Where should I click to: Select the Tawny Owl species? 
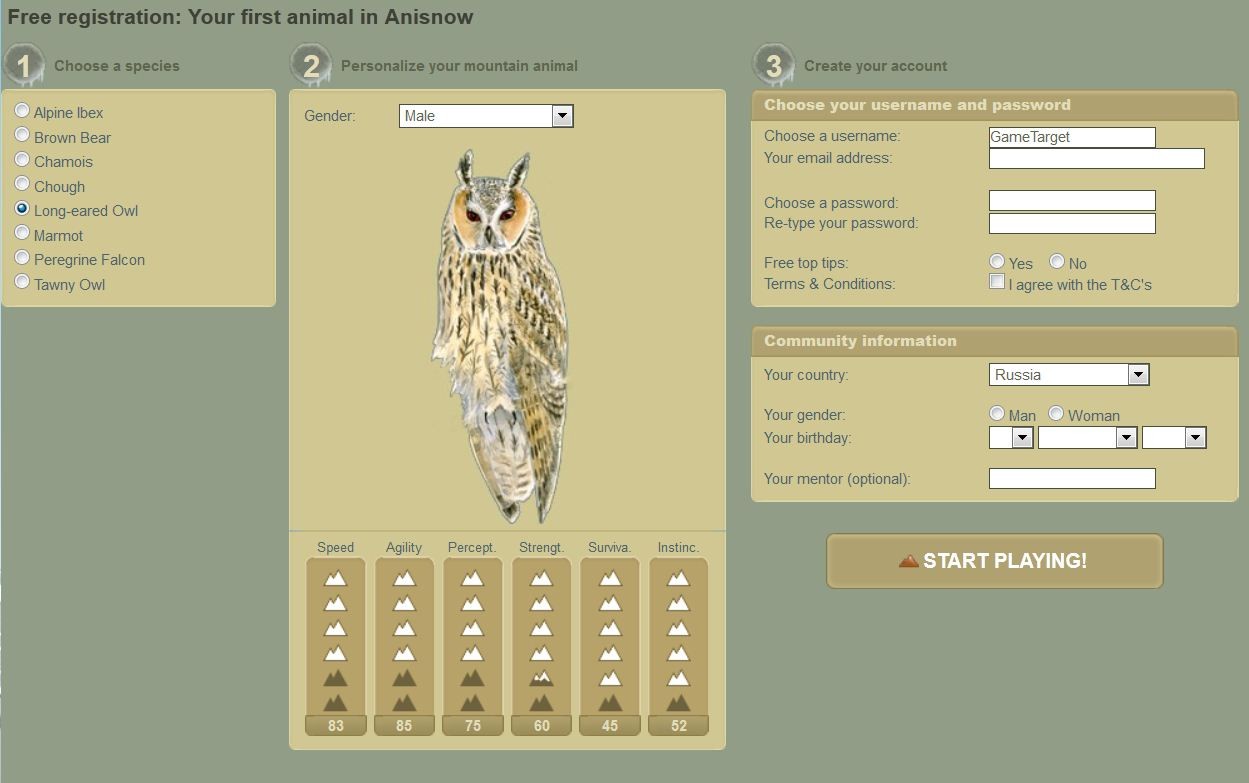(x=22, y=282)
